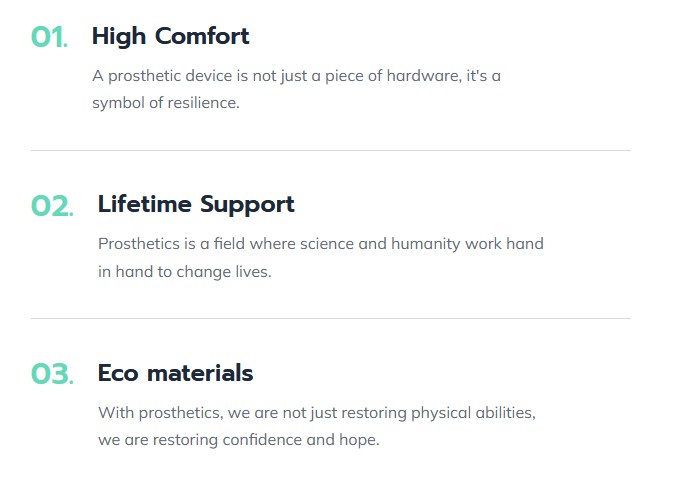Click the green 01. number
The image size is (674, 485).
pyautogui.click(x=49, y=37)
